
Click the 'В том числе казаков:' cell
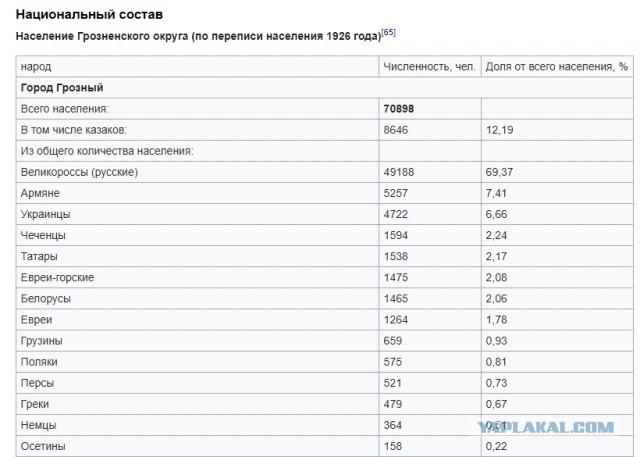coord(197,130)
